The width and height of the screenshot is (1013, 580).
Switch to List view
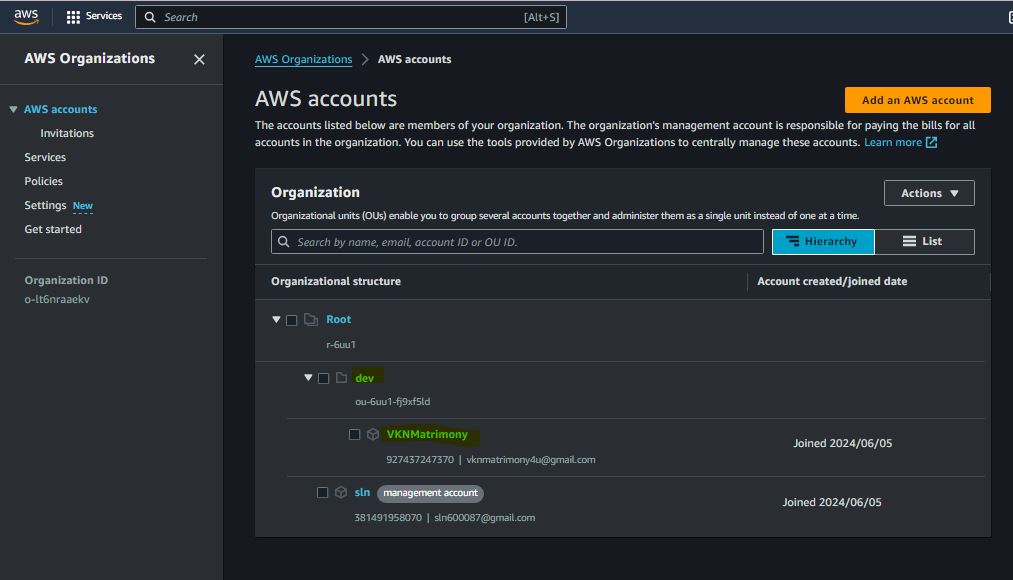(923, 241)
